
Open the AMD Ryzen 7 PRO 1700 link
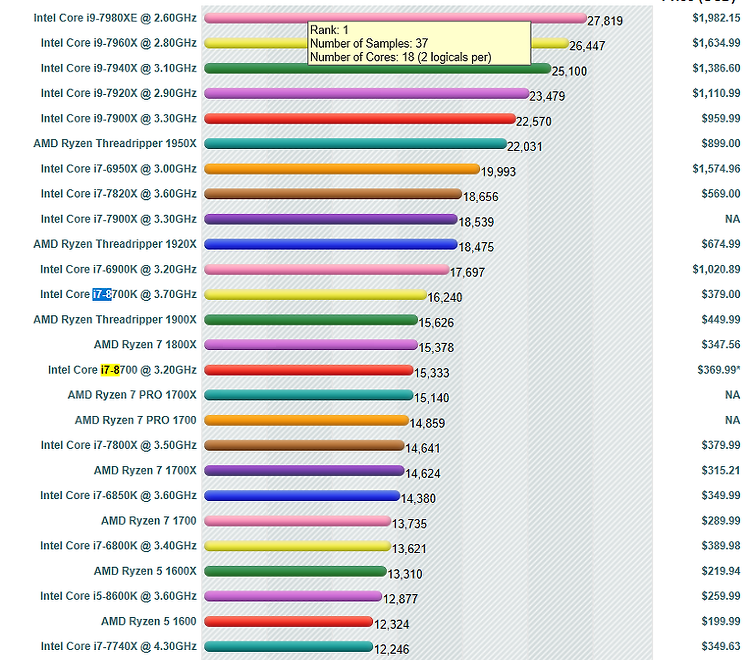coord(135,420)
